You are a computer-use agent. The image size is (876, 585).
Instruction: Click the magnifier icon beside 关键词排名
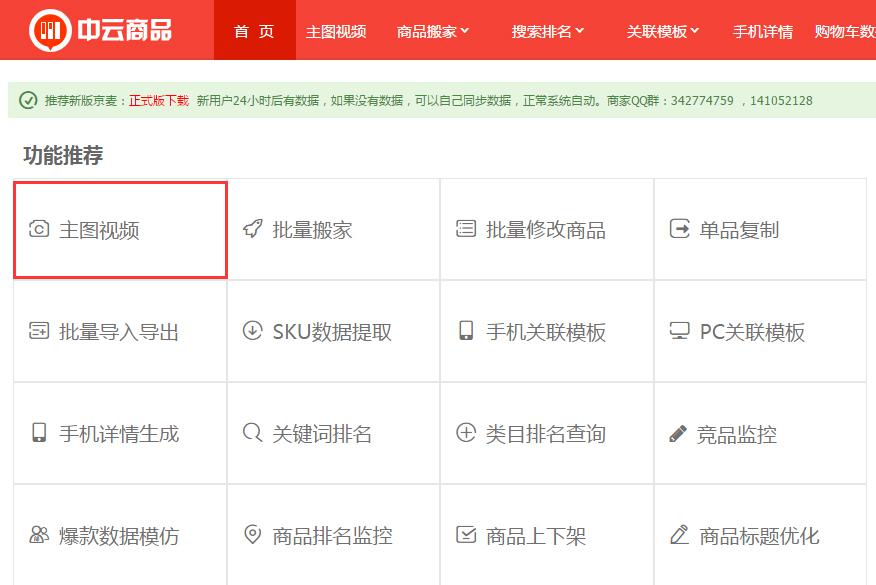click(x=253, y=432)
